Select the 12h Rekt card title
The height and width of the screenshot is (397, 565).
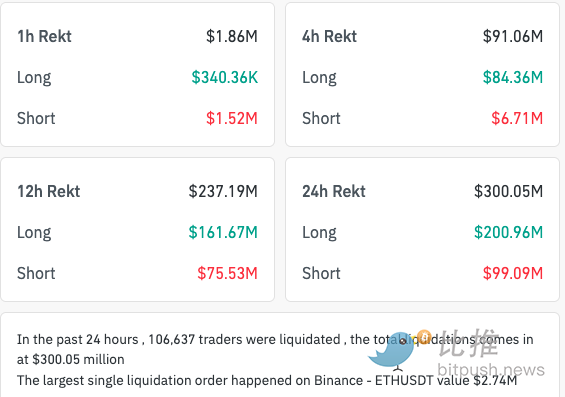[x=49, y=191]
